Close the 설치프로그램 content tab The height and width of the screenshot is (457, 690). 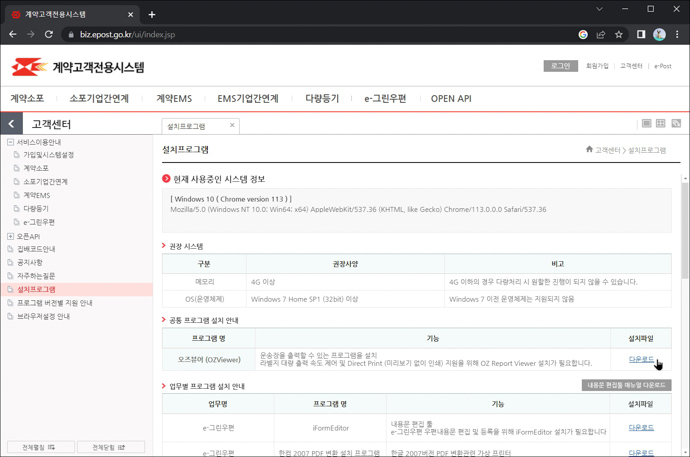pyautogui.click(x=232, y=125)
